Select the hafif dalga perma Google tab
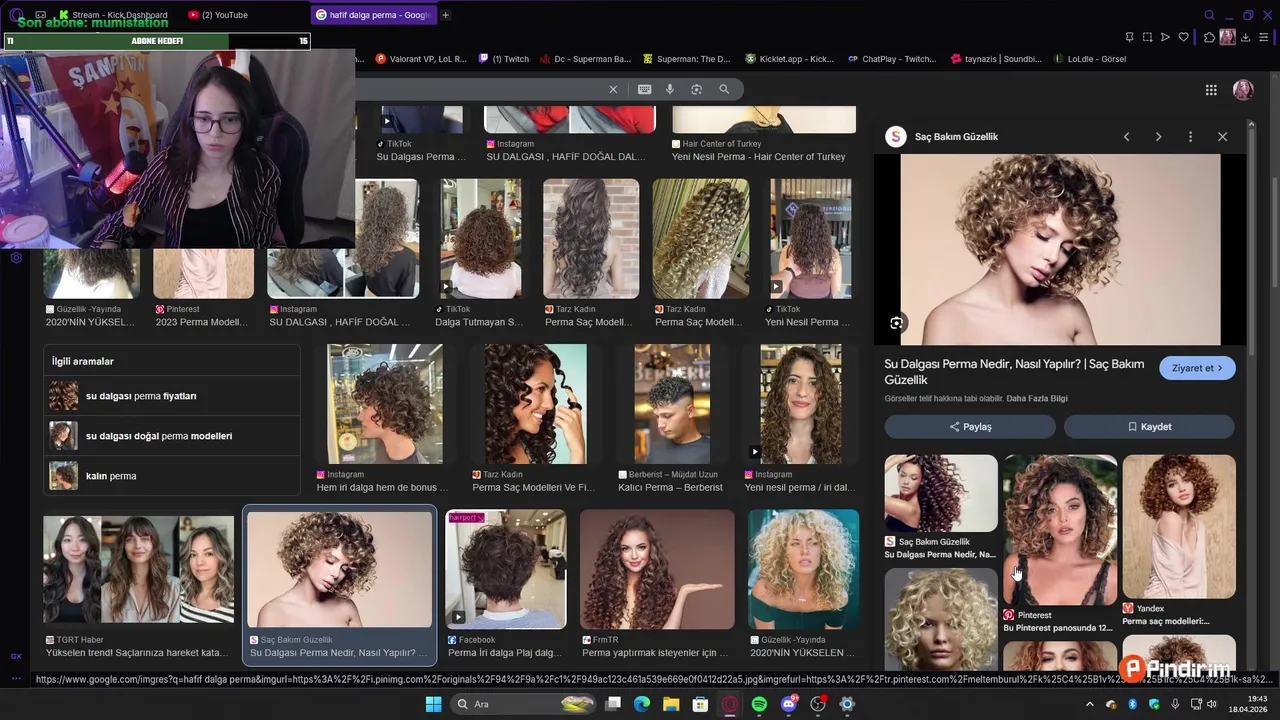 (x=372, y=15)
